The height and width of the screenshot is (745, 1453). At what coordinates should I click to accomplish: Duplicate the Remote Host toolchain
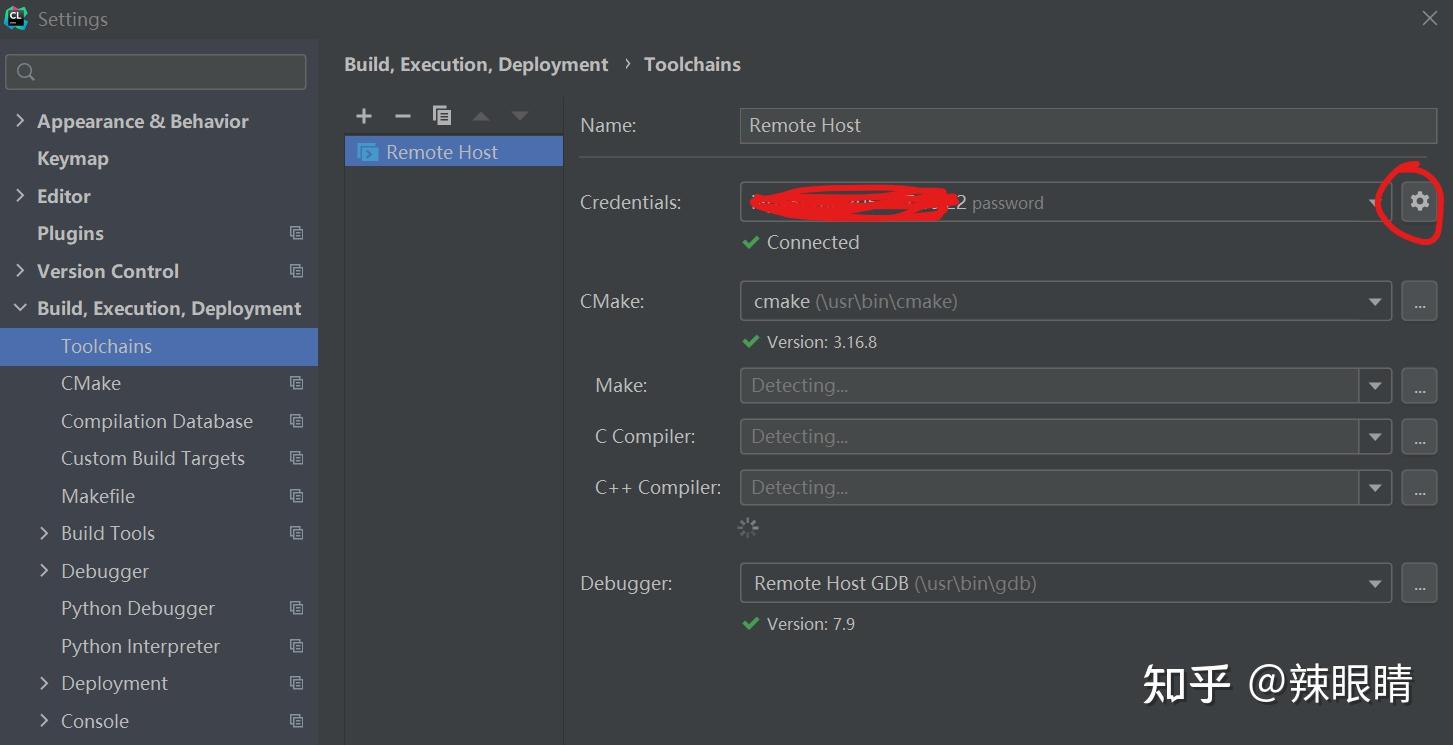[x=442, y=115]
